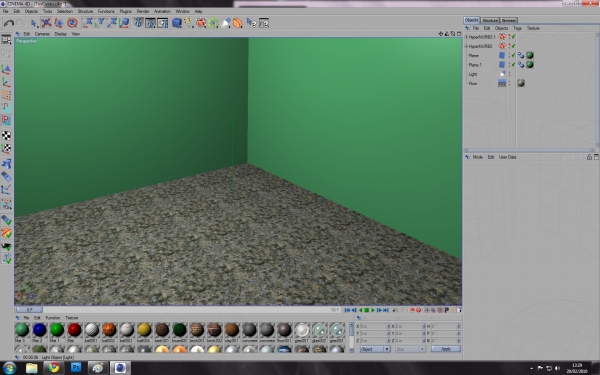Expand the HyperNURBS object tree

[466, 46]
